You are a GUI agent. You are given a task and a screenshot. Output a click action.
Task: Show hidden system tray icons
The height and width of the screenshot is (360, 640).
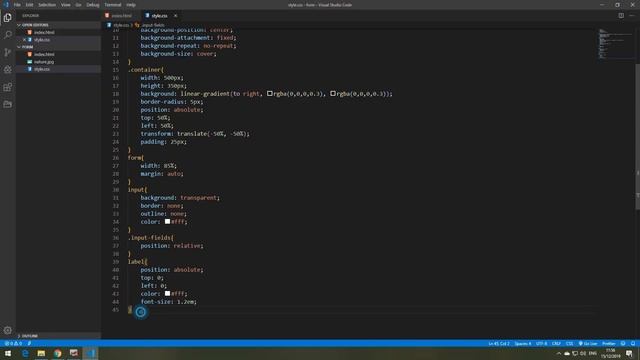point(559,353)
